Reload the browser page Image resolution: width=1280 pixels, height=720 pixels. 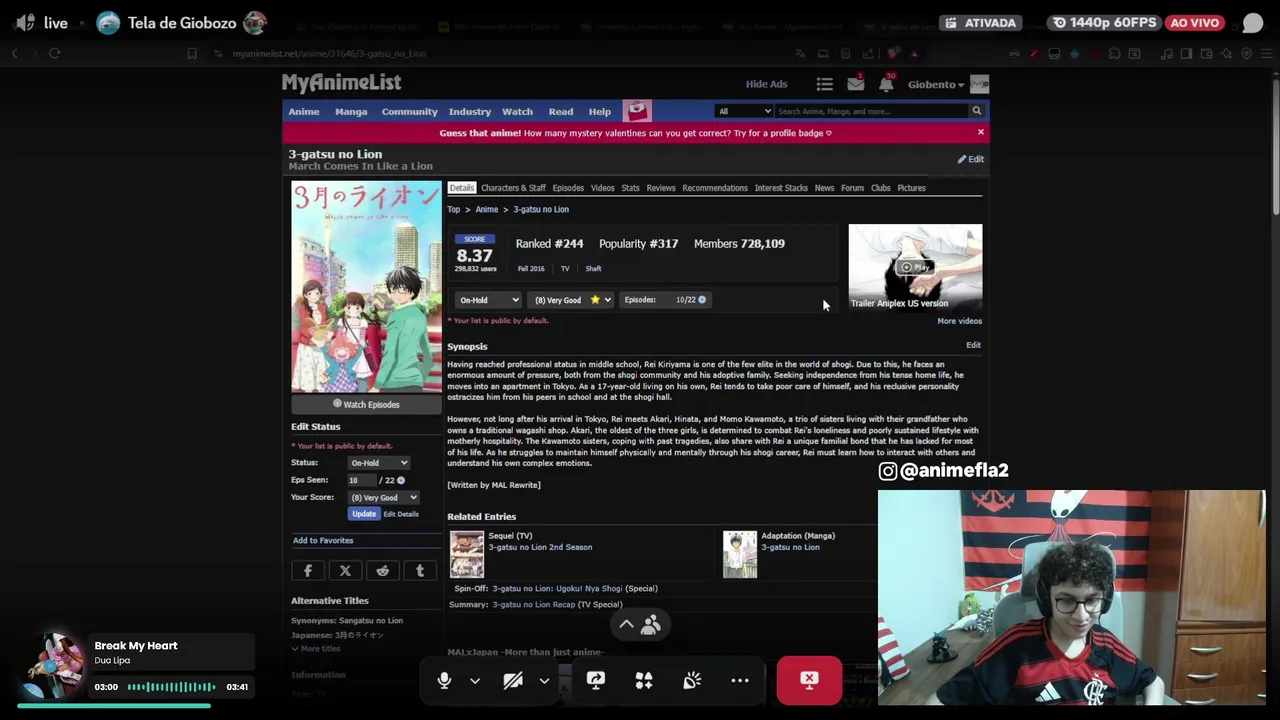click(55, 53)
